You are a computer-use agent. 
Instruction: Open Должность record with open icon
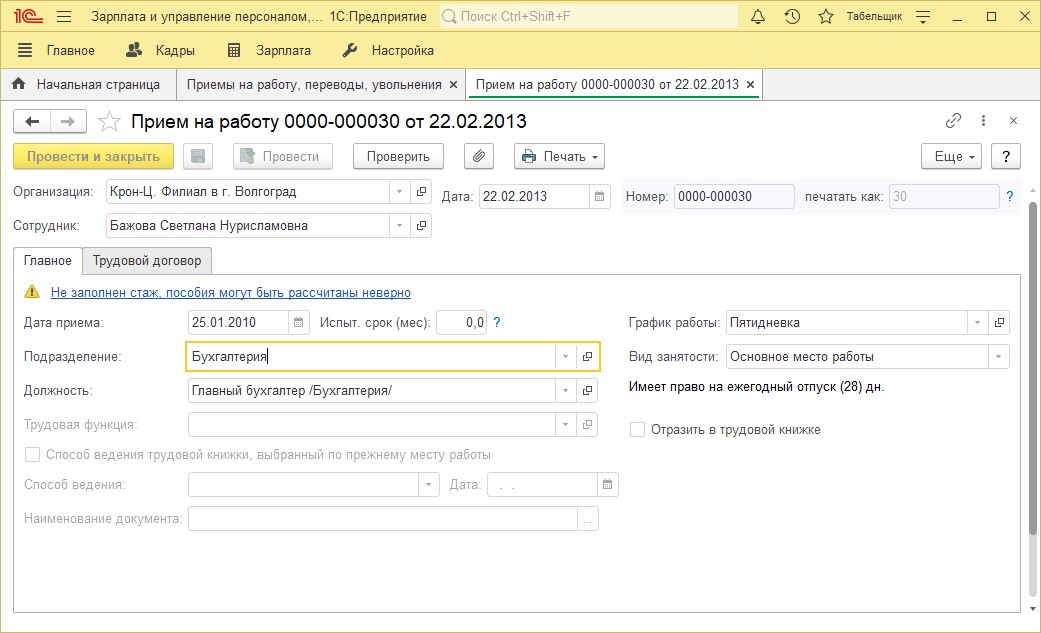(587, 391)
